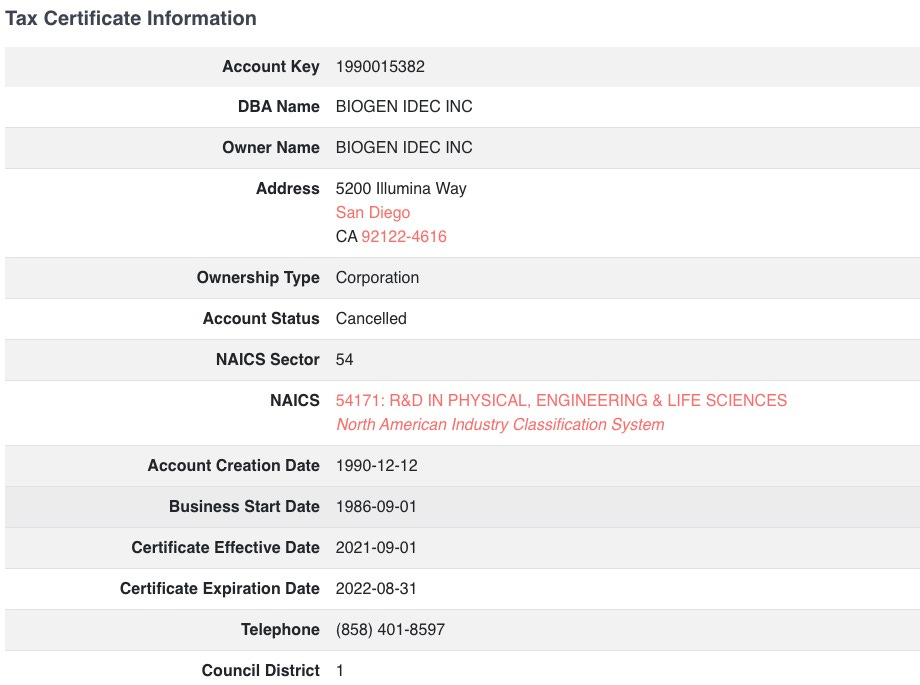Click the Council District label

coord(261,670)
